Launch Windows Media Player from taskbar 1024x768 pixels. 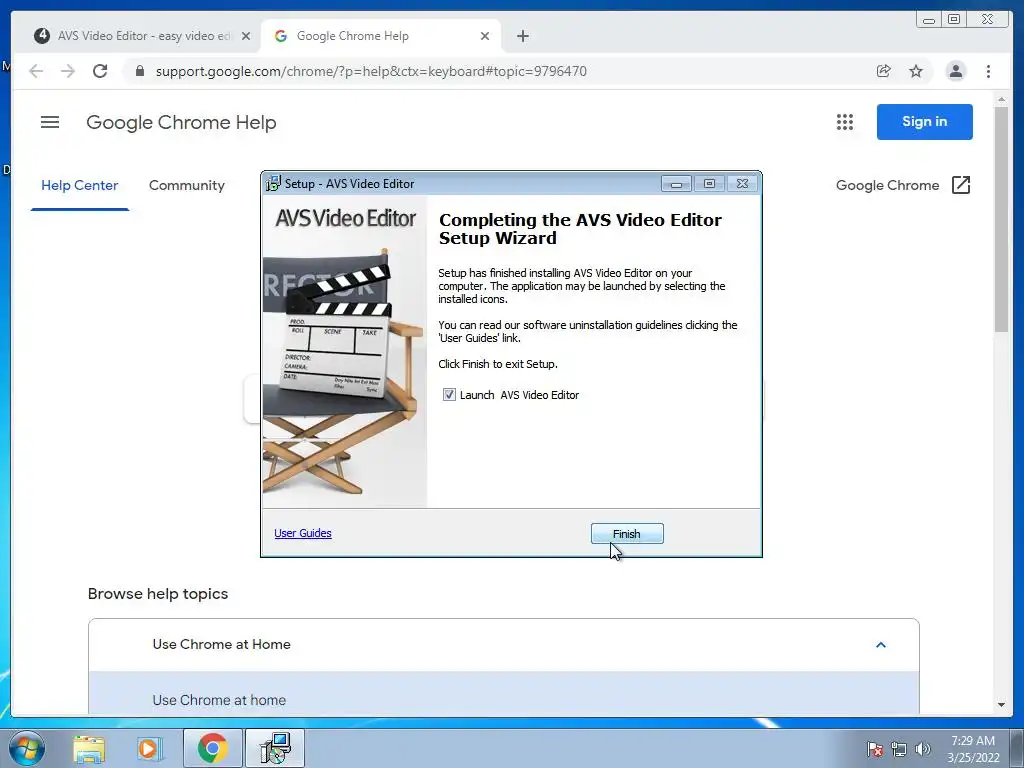pyautogui.click(x=150, y=749)
